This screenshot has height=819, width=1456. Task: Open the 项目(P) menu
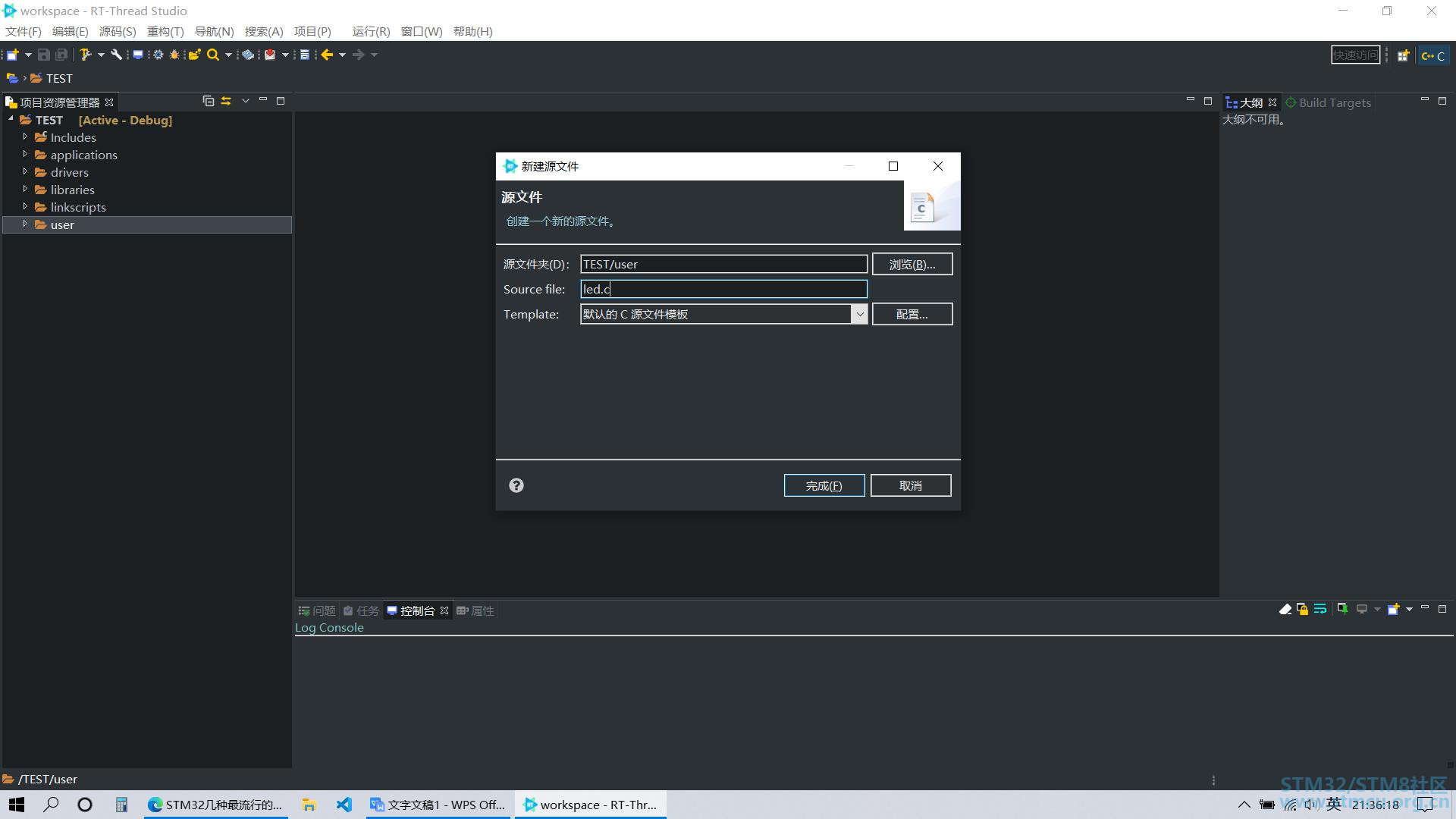point(312,31)
